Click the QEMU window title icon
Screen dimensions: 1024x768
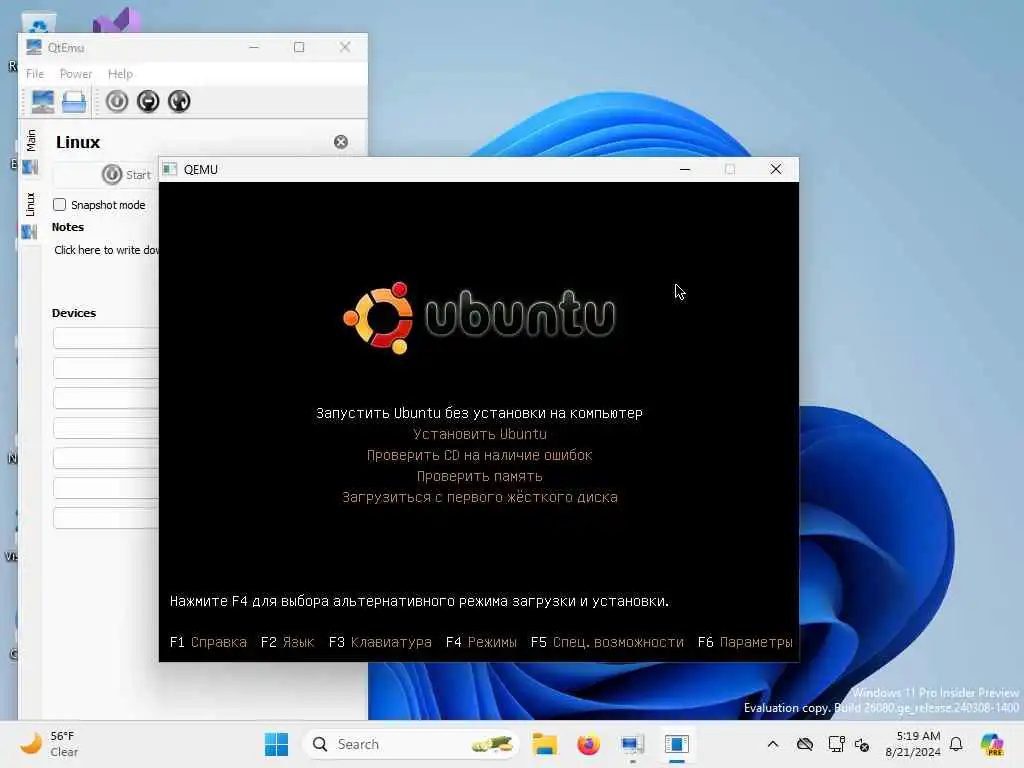(x=170, y=169)
